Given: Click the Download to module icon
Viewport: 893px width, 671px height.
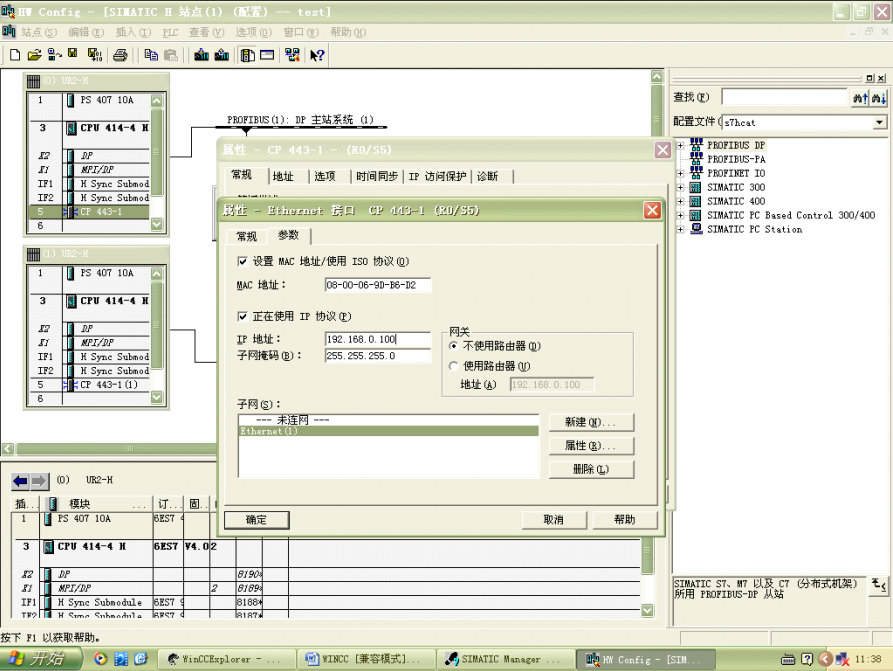Looking at the screenshot, I should point(201,55).
